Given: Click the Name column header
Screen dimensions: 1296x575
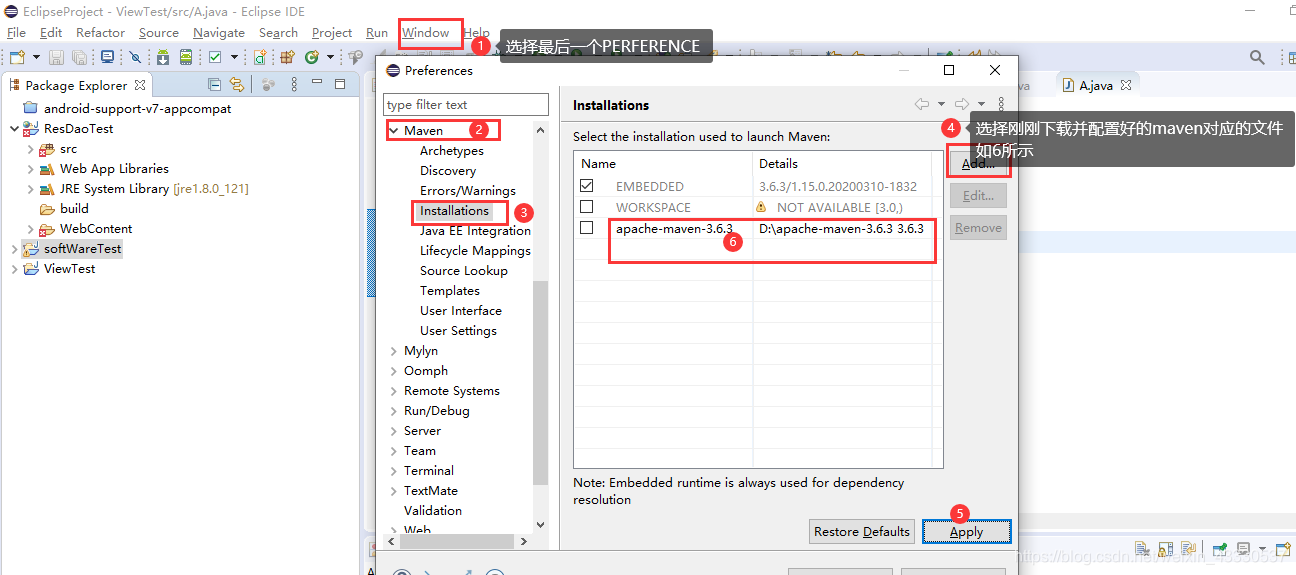Looking at the screenshot, I should click(663, 164).
